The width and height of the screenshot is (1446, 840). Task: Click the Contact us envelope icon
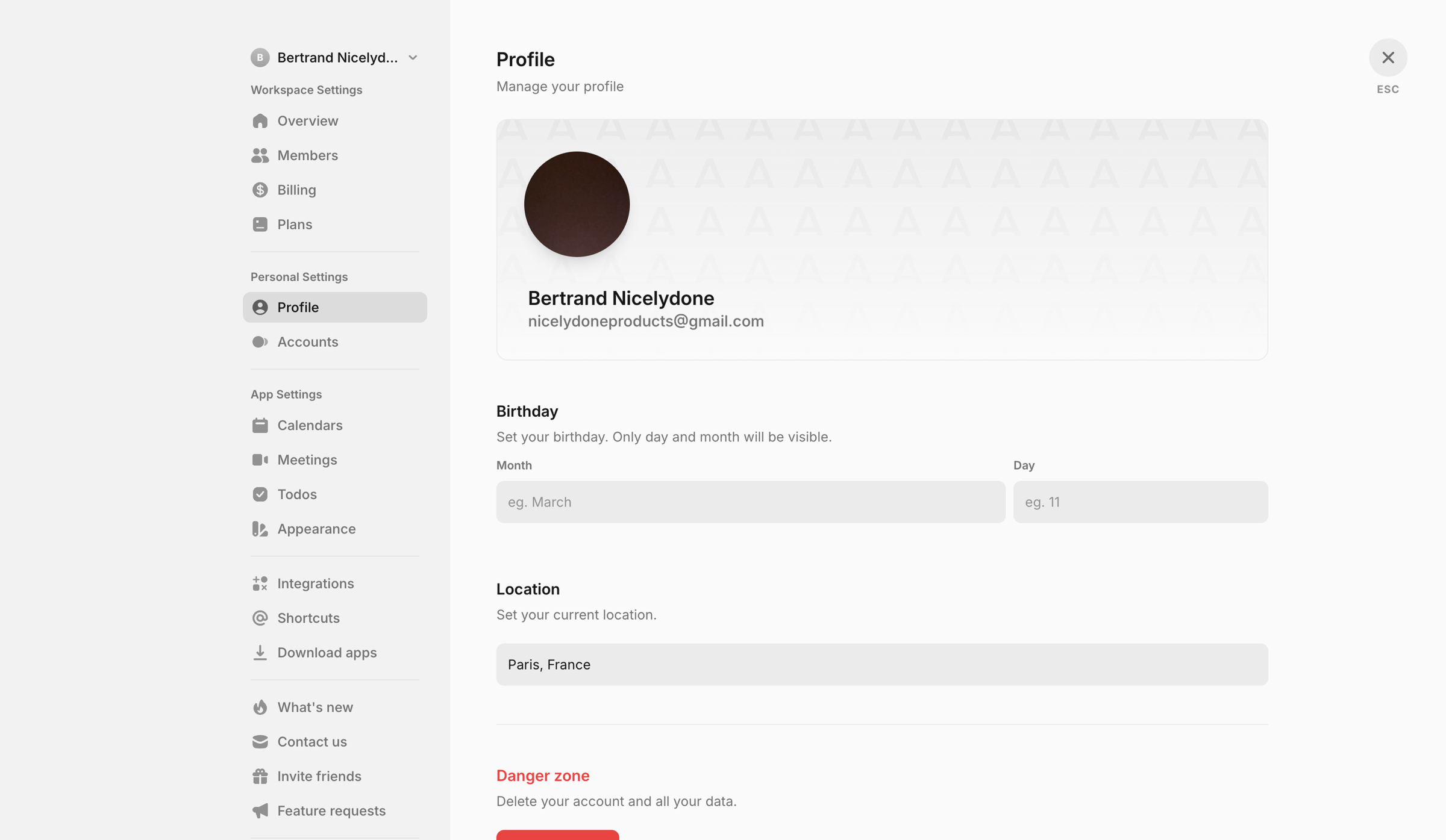coord(260,741)
